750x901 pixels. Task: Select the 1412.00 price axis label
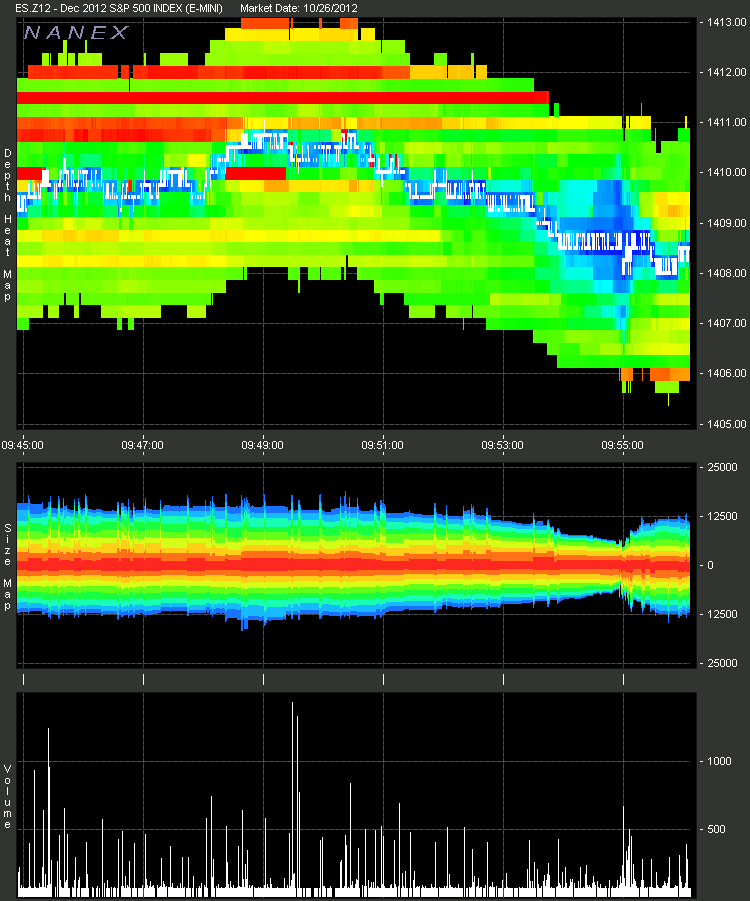(726, 72)
